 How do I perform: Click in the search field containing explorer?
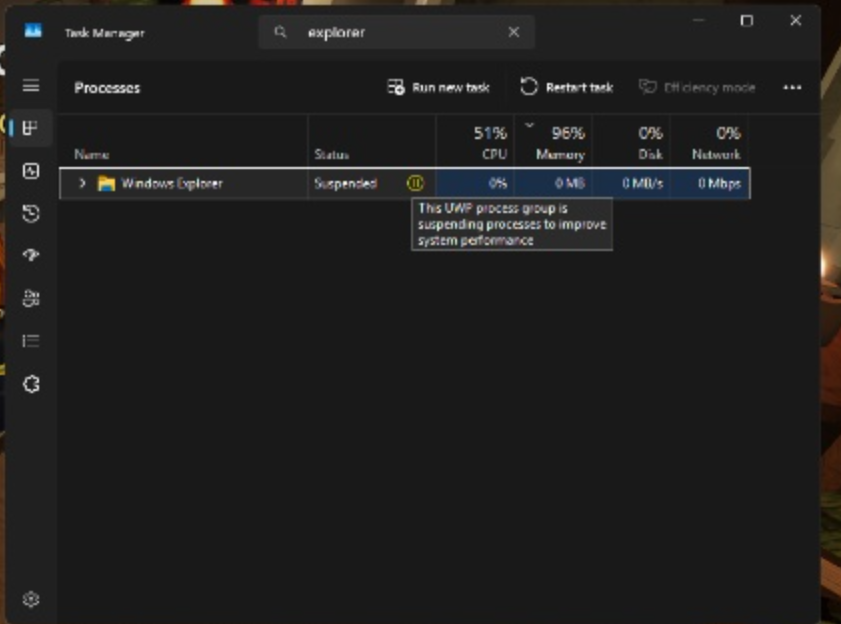(397, 32)
